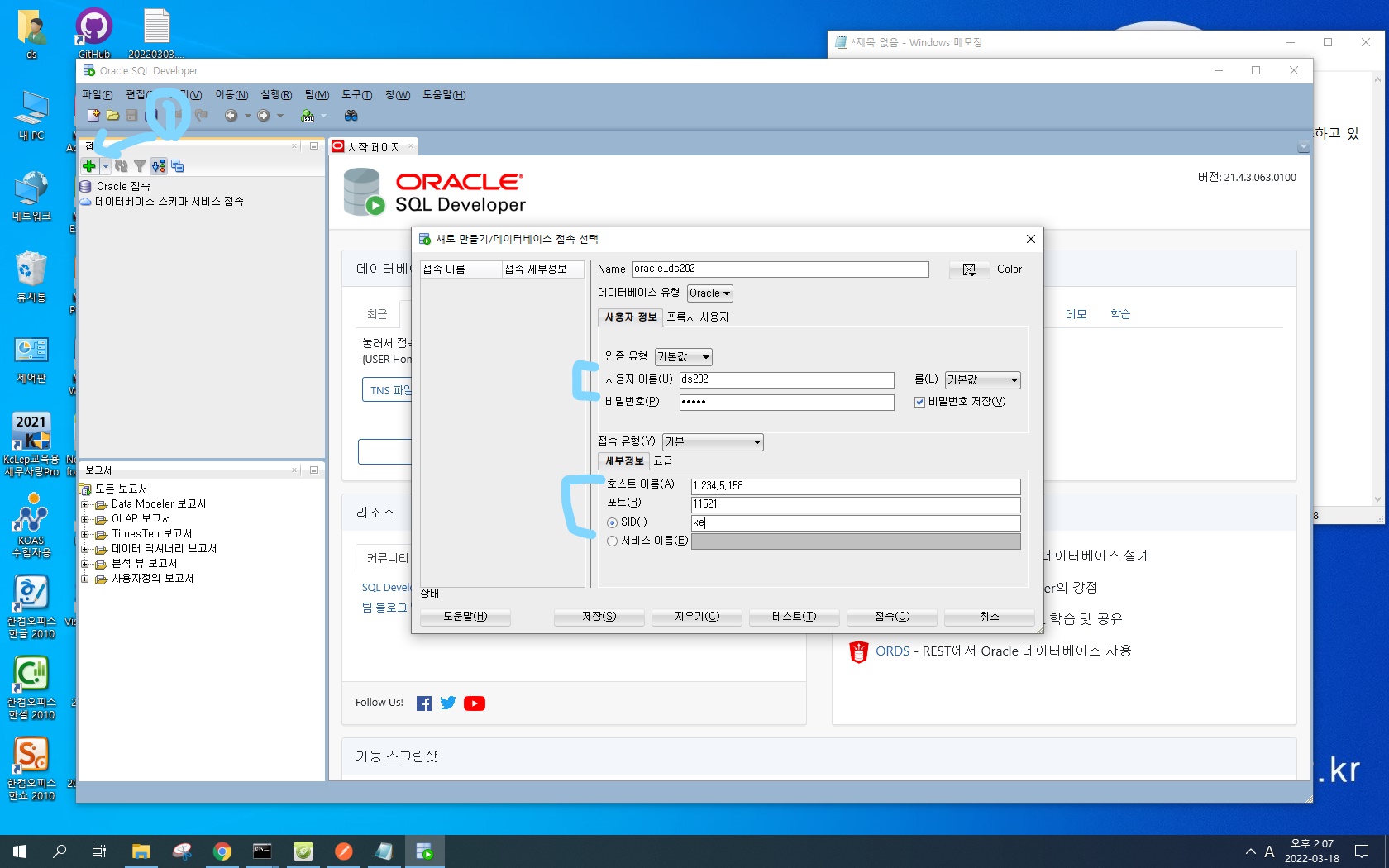Click the Facebook icon under Follow Us

click(x=424, y=703)
